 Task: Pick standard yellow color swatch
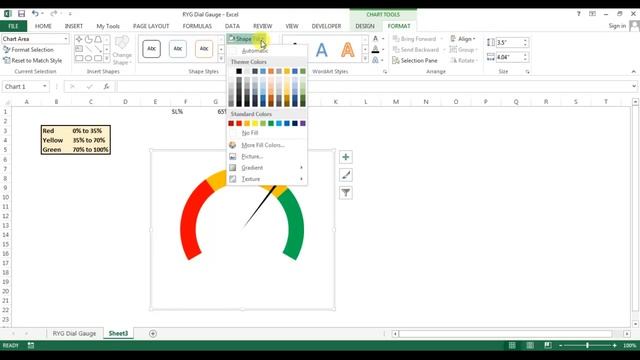pyautogui.click(x=255, y=123)
